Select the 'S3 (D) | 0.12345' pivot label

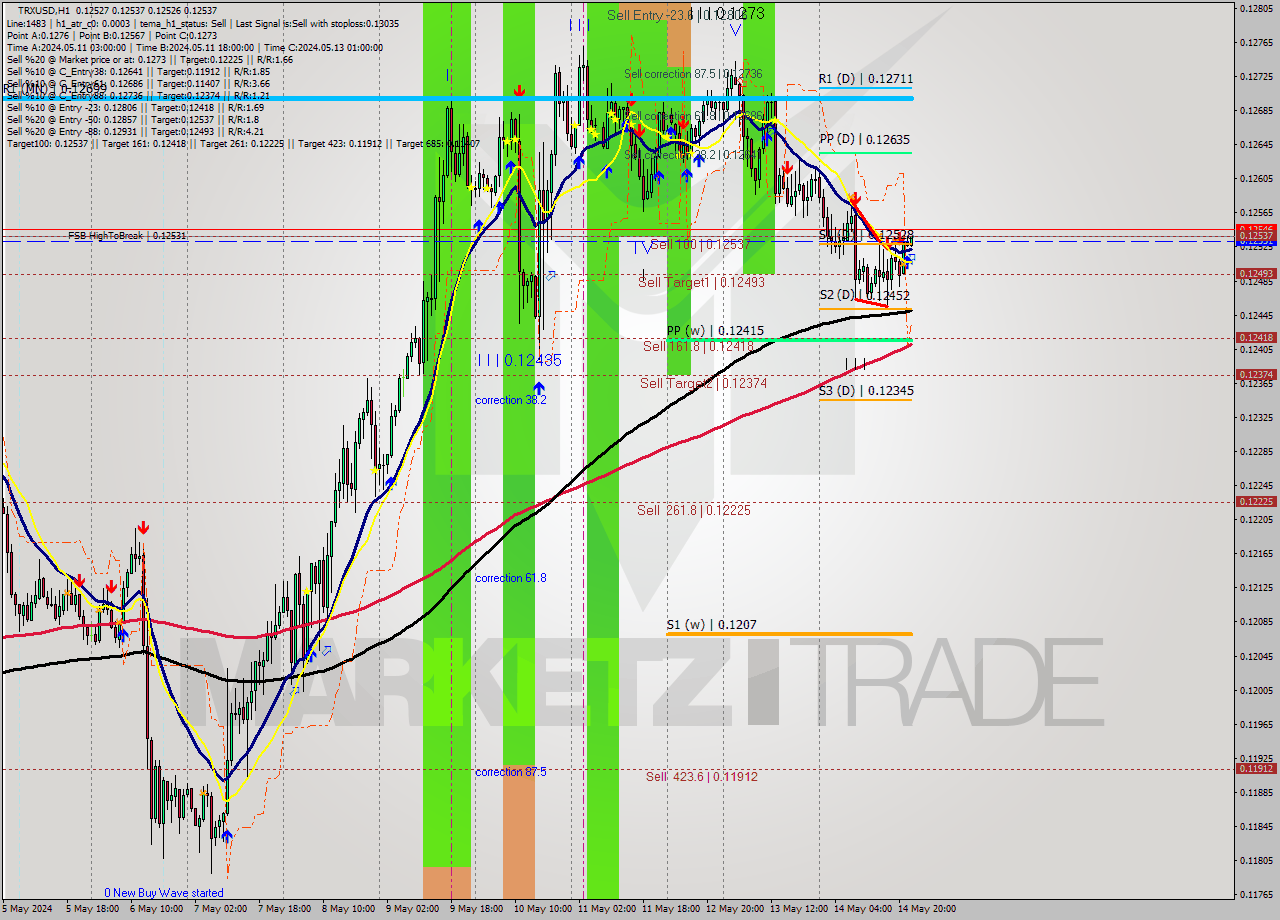pos(866,391)
